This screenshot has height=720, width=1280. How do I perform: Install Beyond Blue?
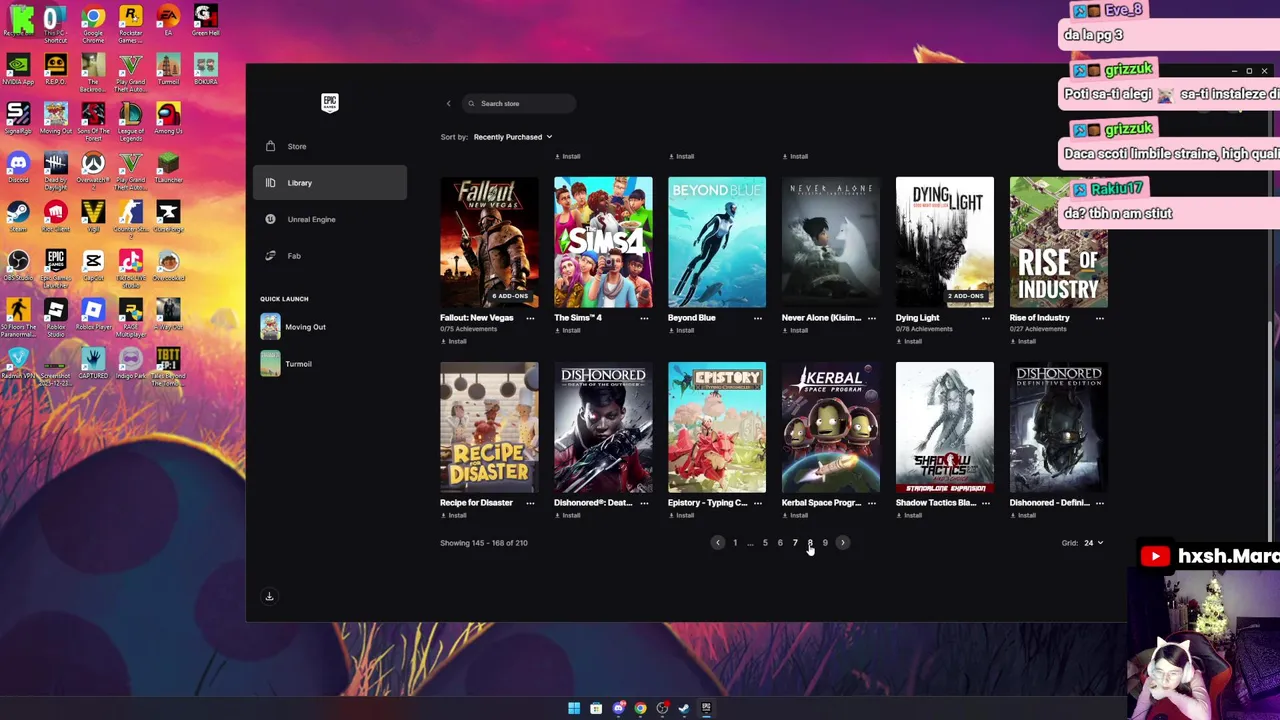[x=681, y=330]
